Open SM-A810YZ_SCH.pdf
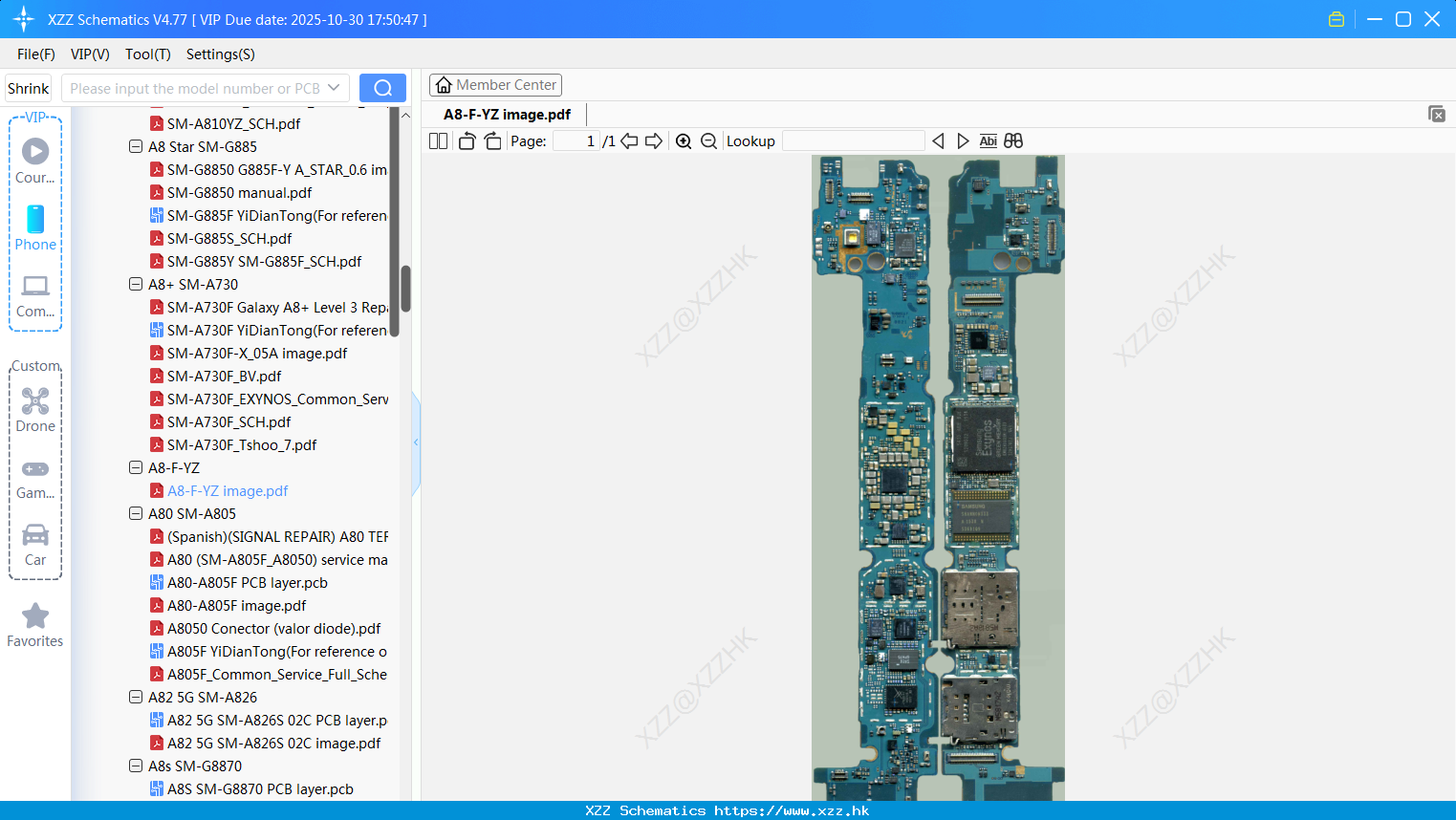Screen dimensions: 1456x820 pyautogui.click(x=233, y=123)
